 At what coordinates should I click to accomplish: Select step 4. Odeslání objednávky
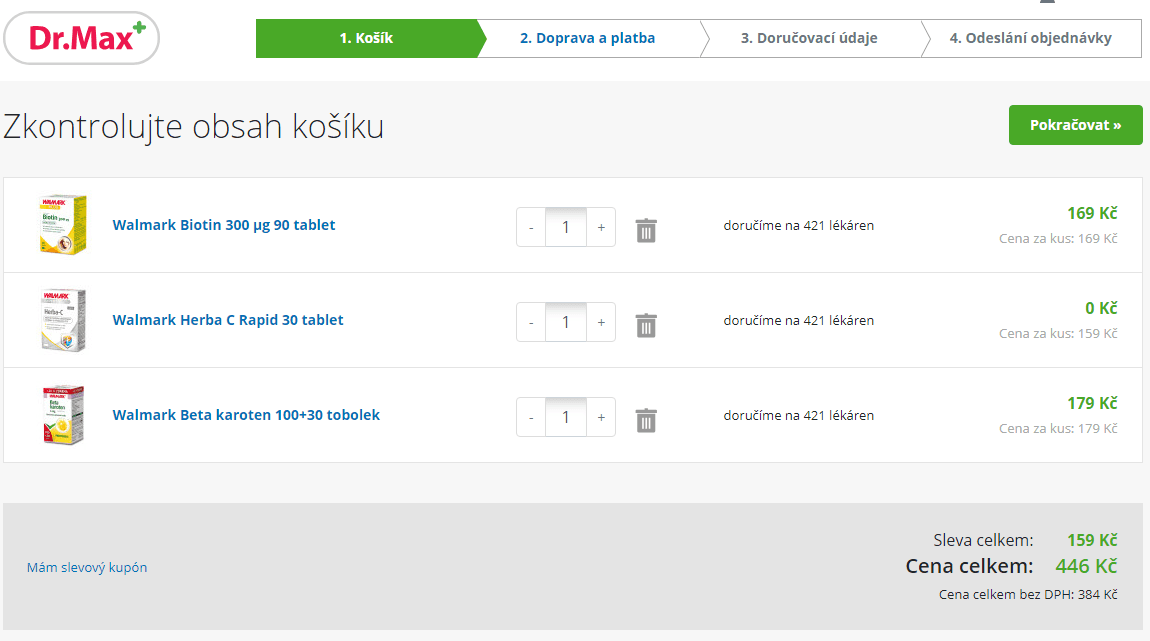1030,38
